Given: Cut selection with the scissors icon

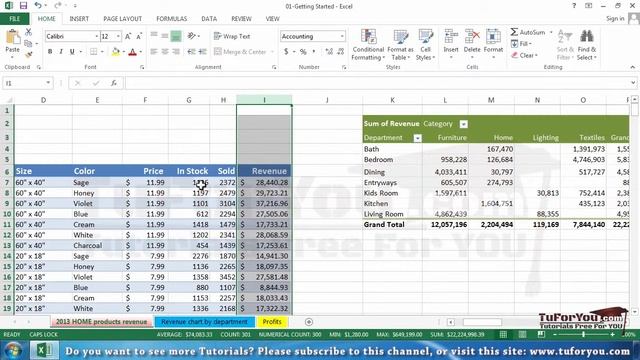Looking at the screenshot, I should pyautogui.click(x=28, y=32).
